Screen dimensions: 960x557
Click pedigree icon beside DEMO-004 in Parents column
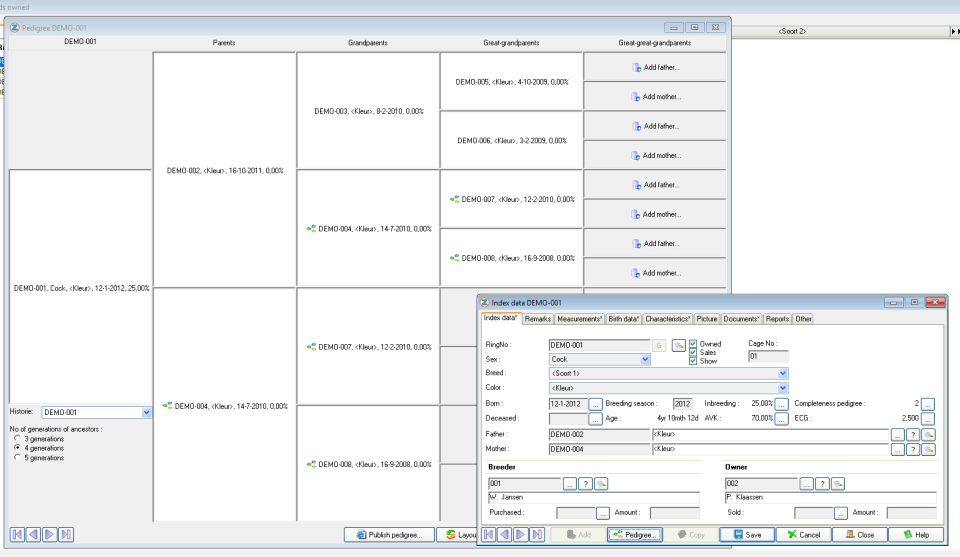coord(168,405)
